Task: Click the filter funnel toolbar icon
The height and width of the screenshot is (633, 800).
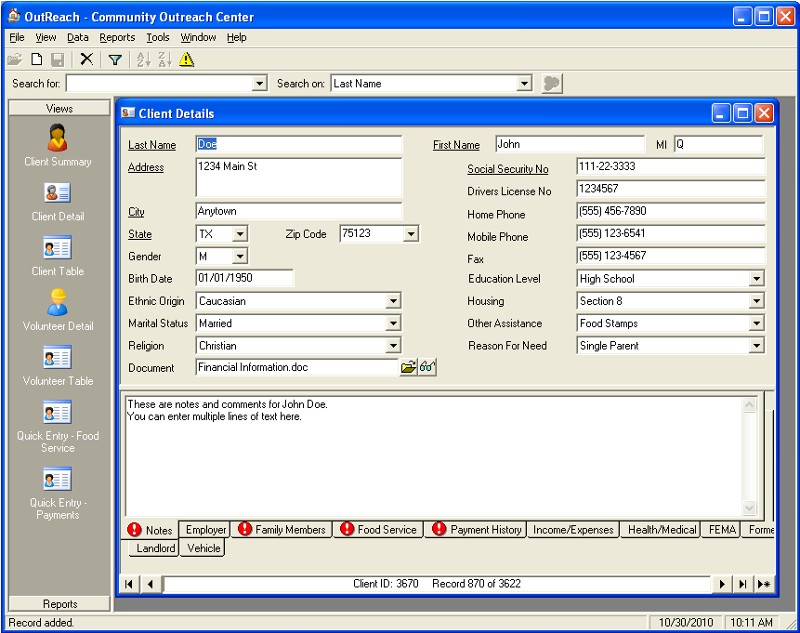Action: (x=115, y=60)
